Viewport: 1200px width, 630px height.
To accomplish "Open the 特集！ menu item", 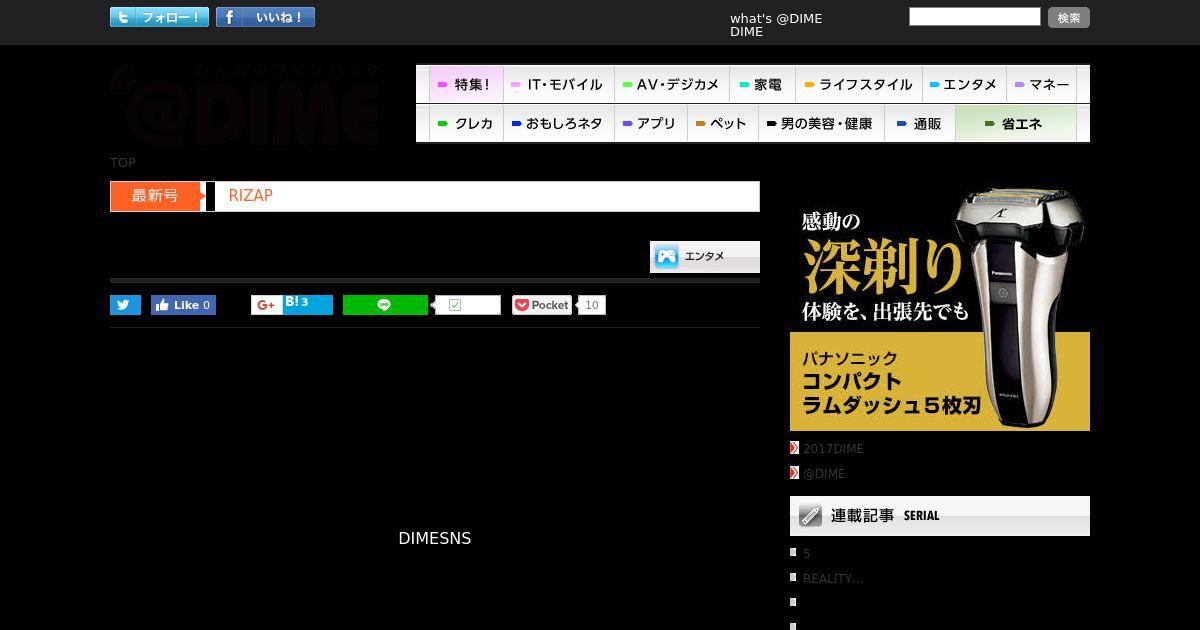I will click(x=466, y=84).
